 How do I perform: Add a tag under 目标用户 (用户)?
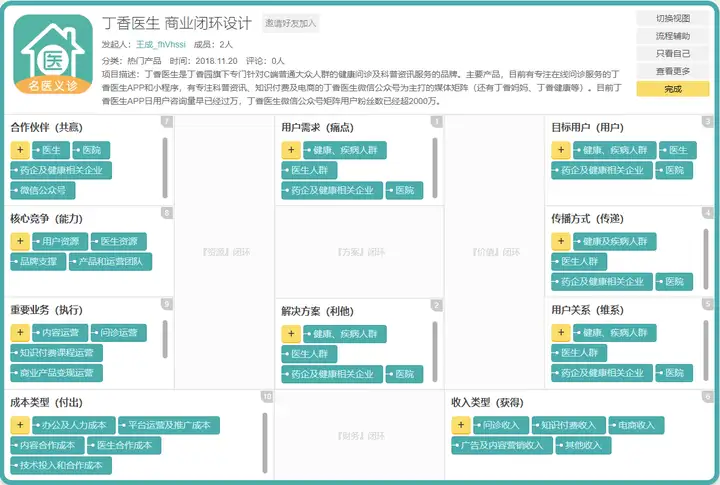click(561, 150)
